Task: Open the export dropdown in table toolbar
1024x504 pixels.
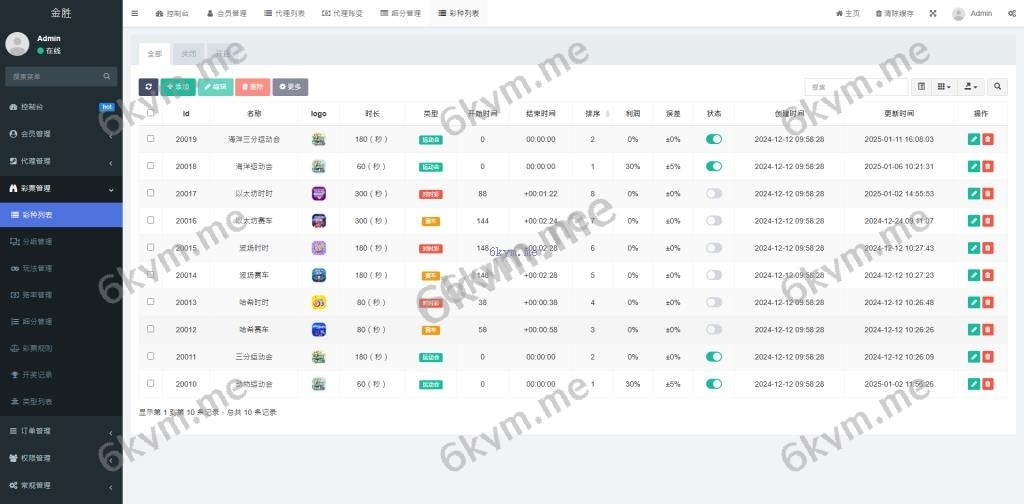Action: point(971,87)
